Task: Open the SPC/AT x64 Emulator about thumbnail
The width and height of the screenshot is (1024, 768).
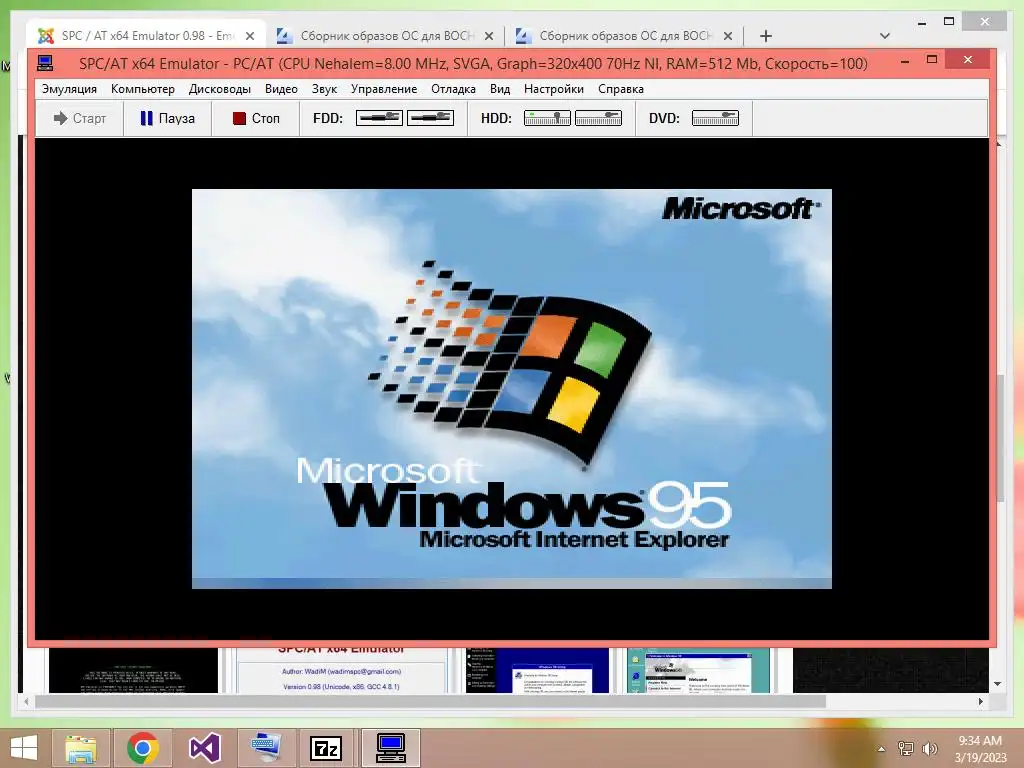Action: pyautogui.click(x=342, y=670)
